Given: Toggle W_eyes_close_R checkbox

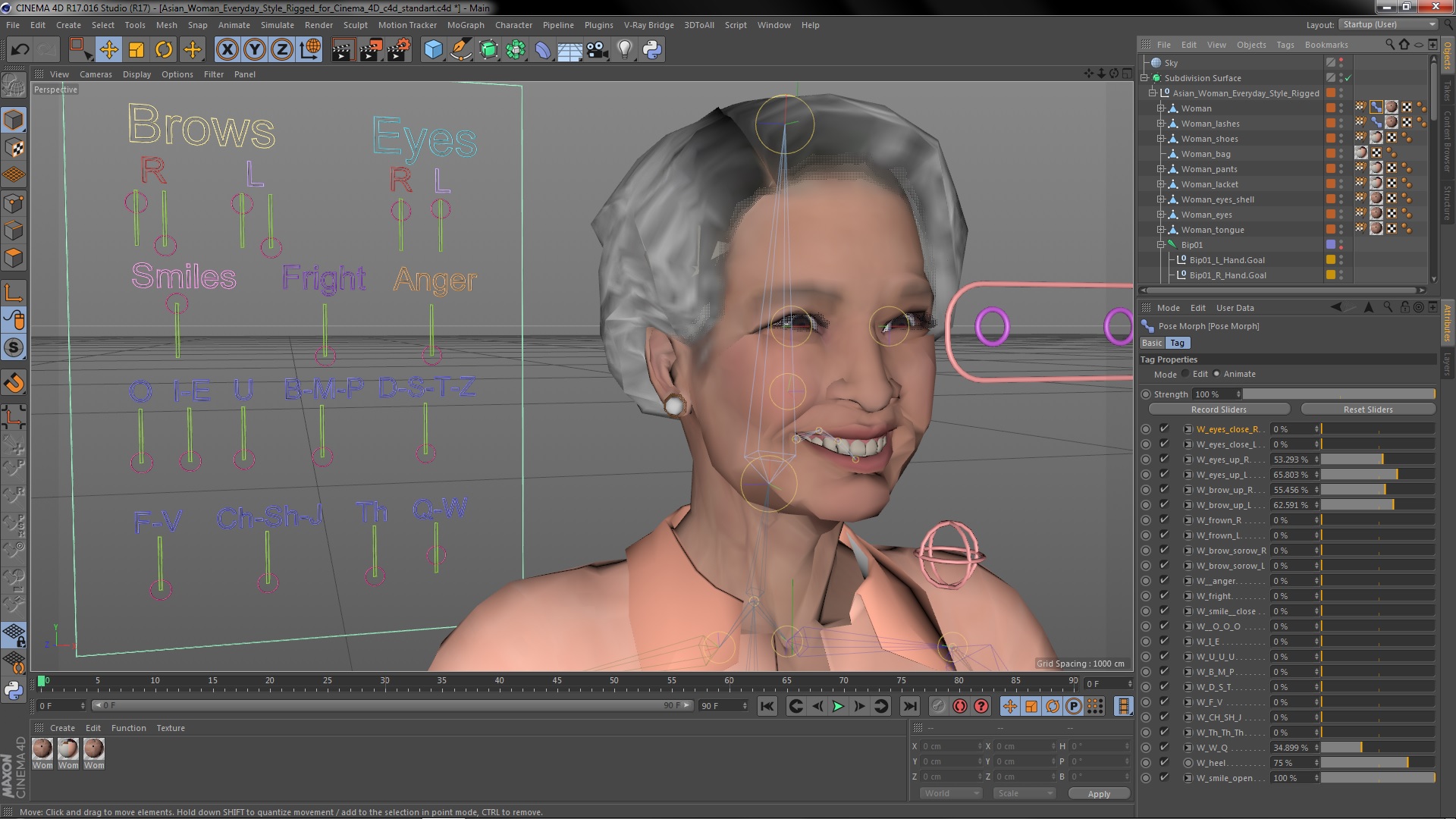Looking at the screenshot, I should click(x=1164, y=429).
